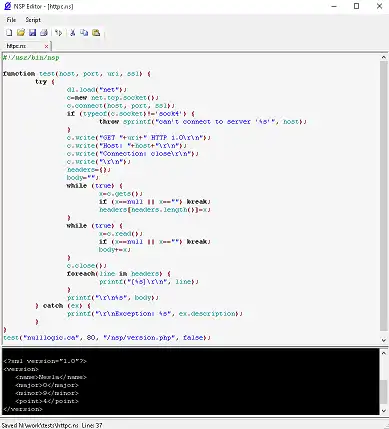Viewport: 389px width, 429px height.
Task: Run the script with the play arrow icon
Action: [x=58, y=33]
